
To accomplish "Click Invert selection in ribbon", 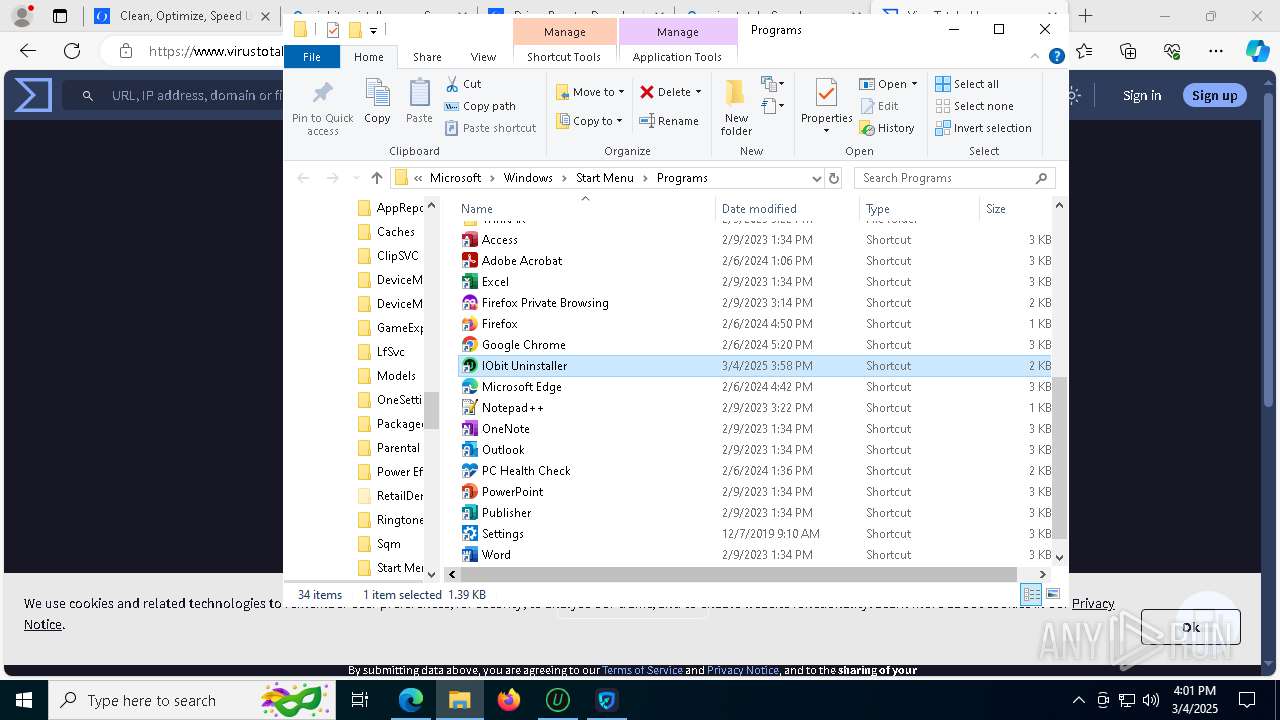I will click(983, 128).
